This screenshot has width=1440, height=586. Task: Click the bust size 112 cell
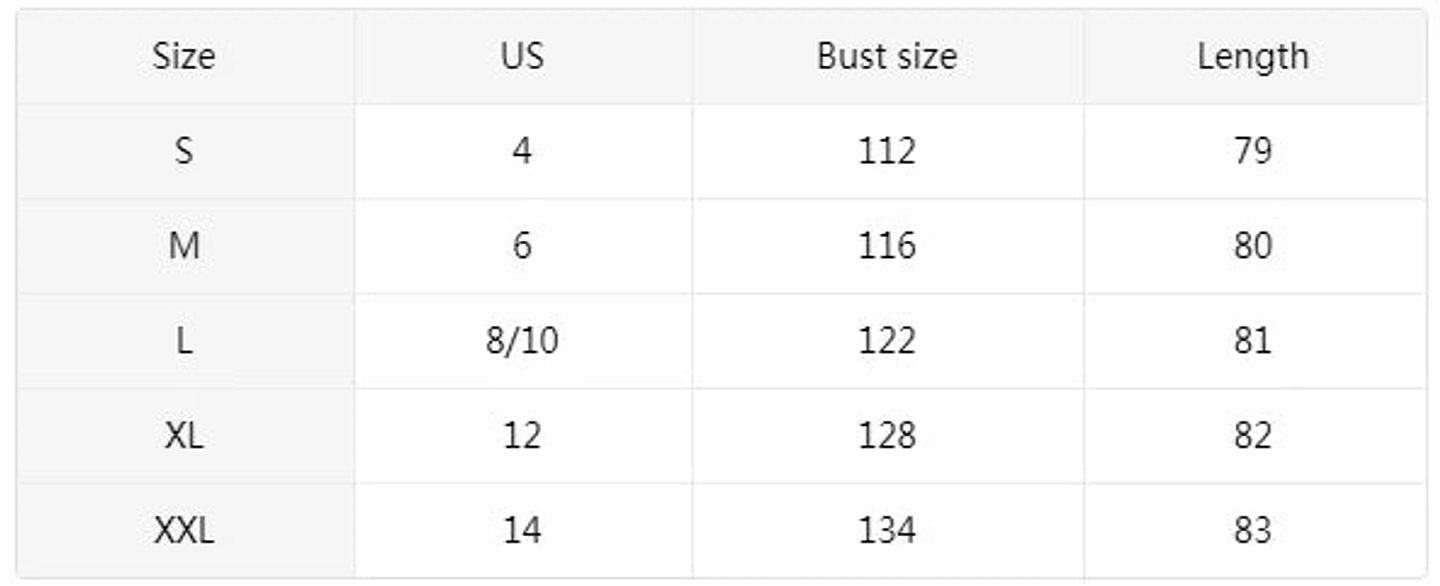pos(886,151)
